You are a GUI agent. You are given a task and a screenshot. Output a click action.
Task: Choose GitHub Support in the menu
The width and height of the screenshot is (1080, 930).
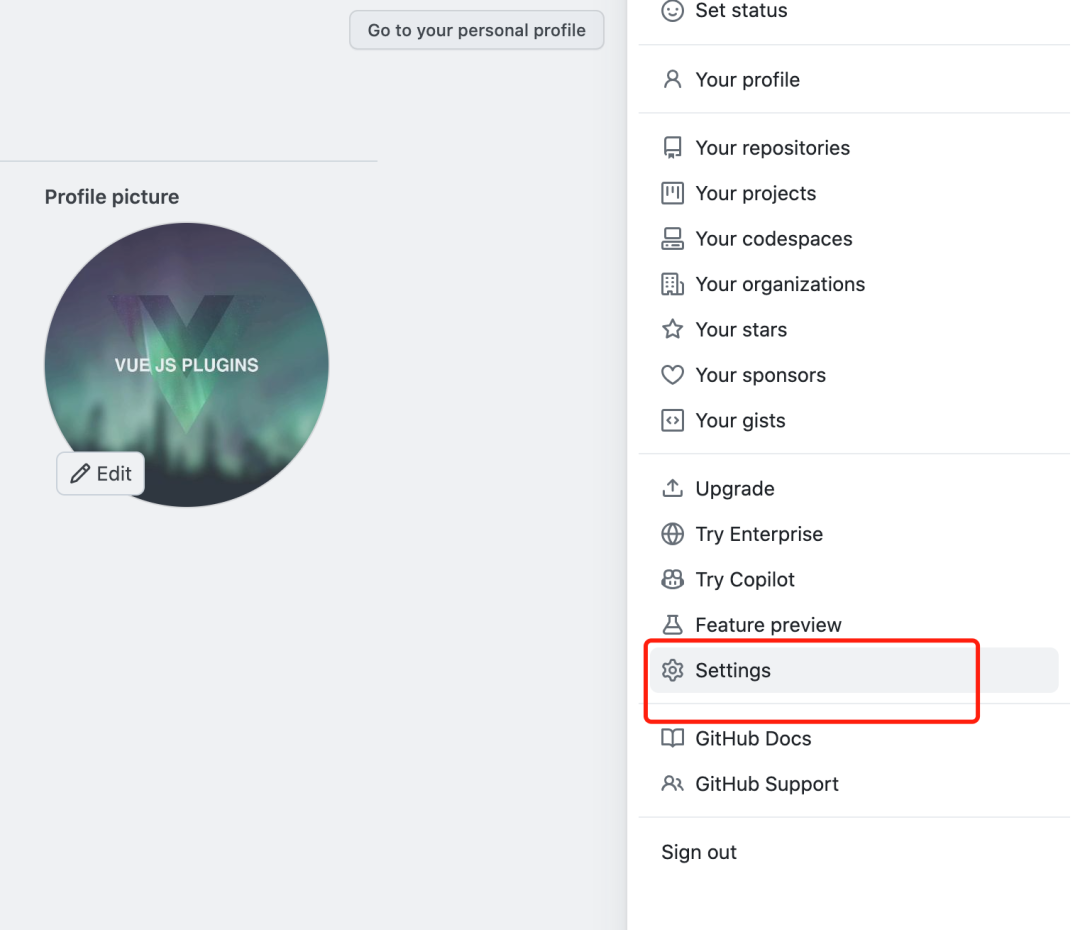coord(766,784)
